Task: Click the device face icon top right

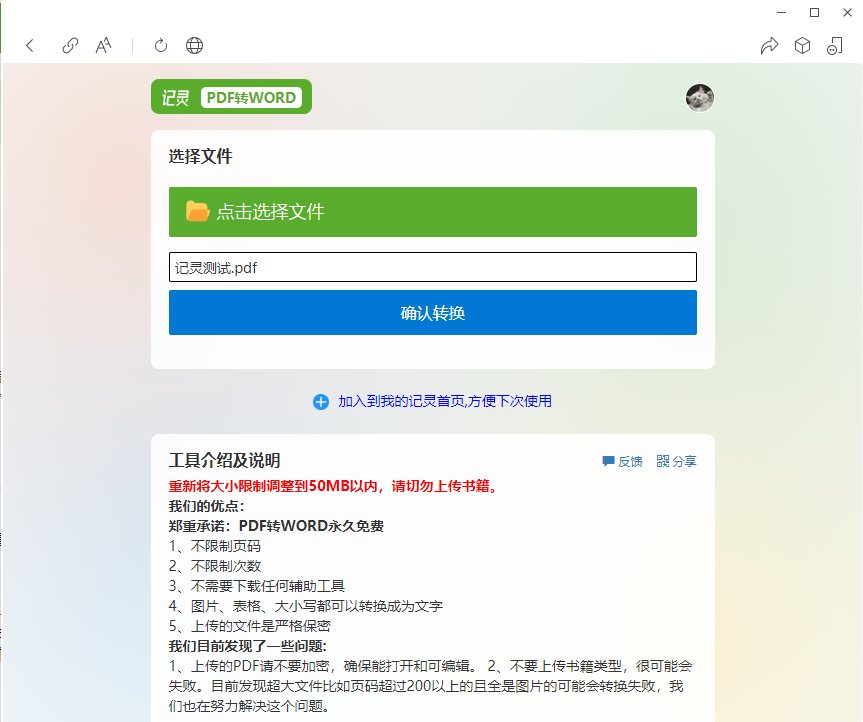Action: pyautogui.click(x=835, y=45)
